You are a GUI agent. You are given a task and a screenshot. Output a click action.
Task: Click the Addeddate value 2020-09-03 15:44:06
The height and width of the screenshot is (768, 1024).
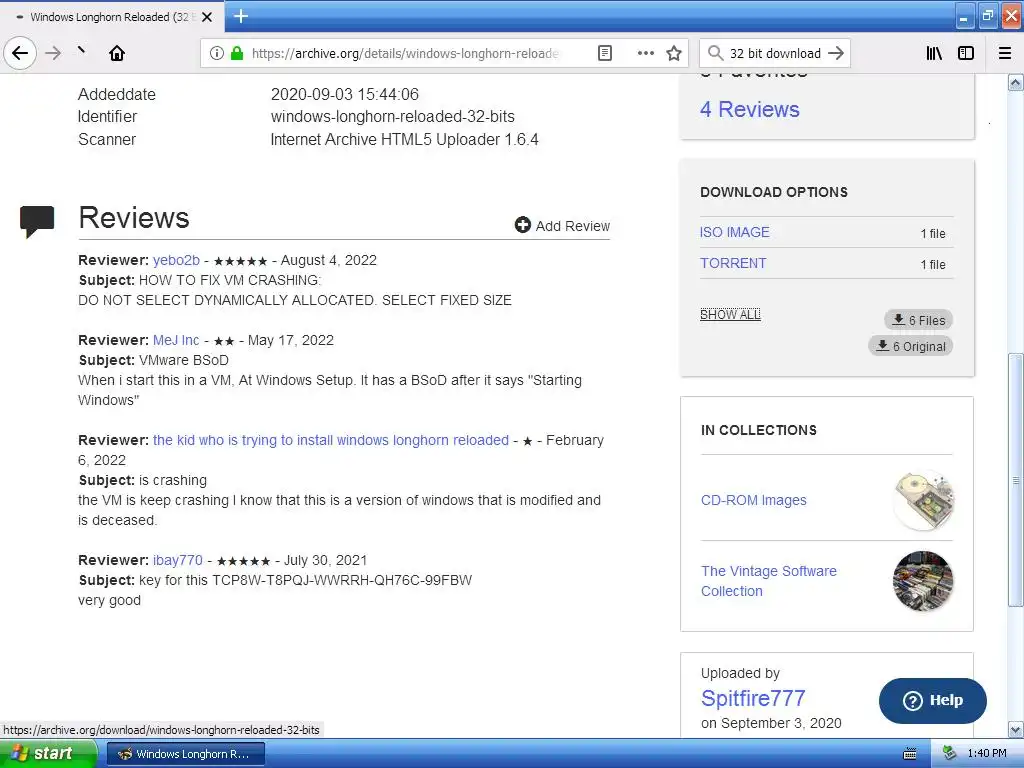pos(345,94)
